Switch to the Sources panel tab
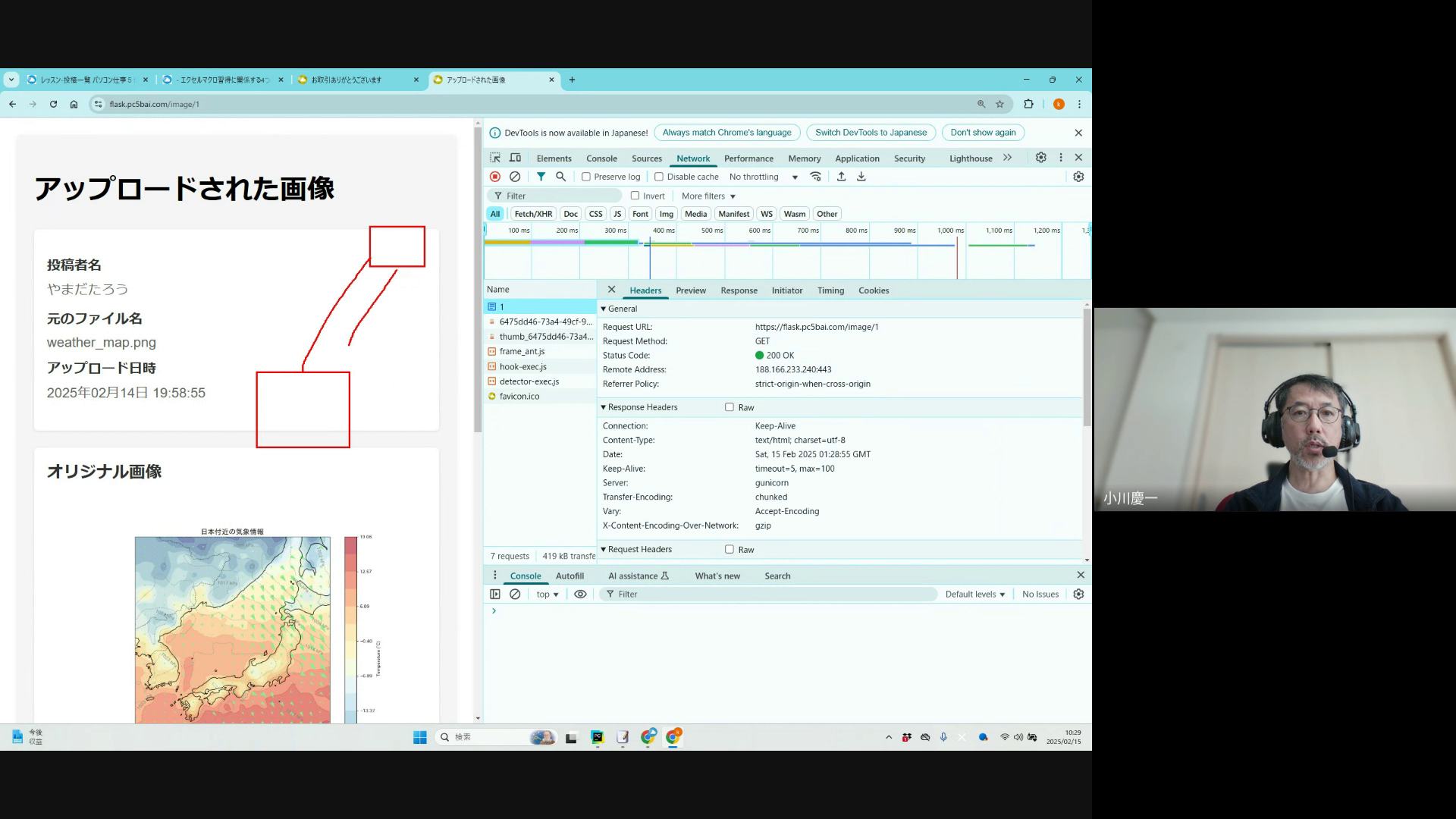The width and height of the screenshot is (1456, 819). click(646, 158)
